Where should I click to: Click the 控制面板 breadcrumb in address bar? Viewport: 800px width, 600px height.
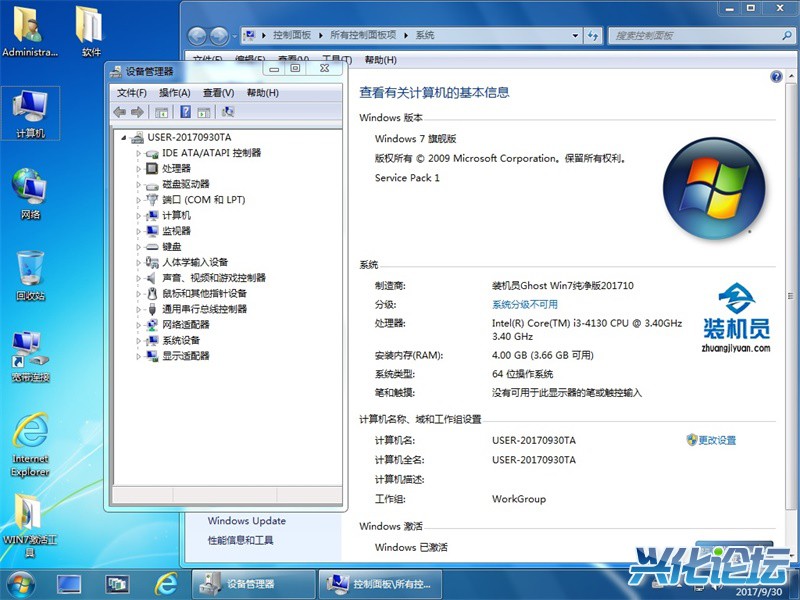click(292, 35)
